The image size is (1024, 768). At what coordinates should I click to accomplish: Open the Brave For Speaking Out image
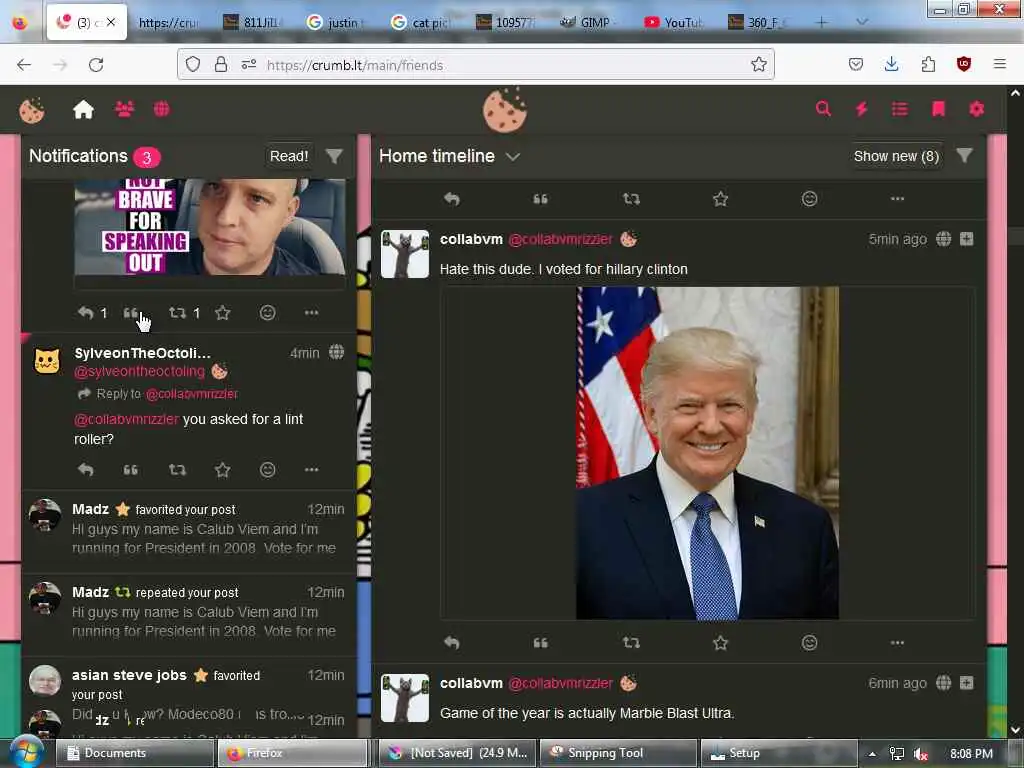[210, 227]
